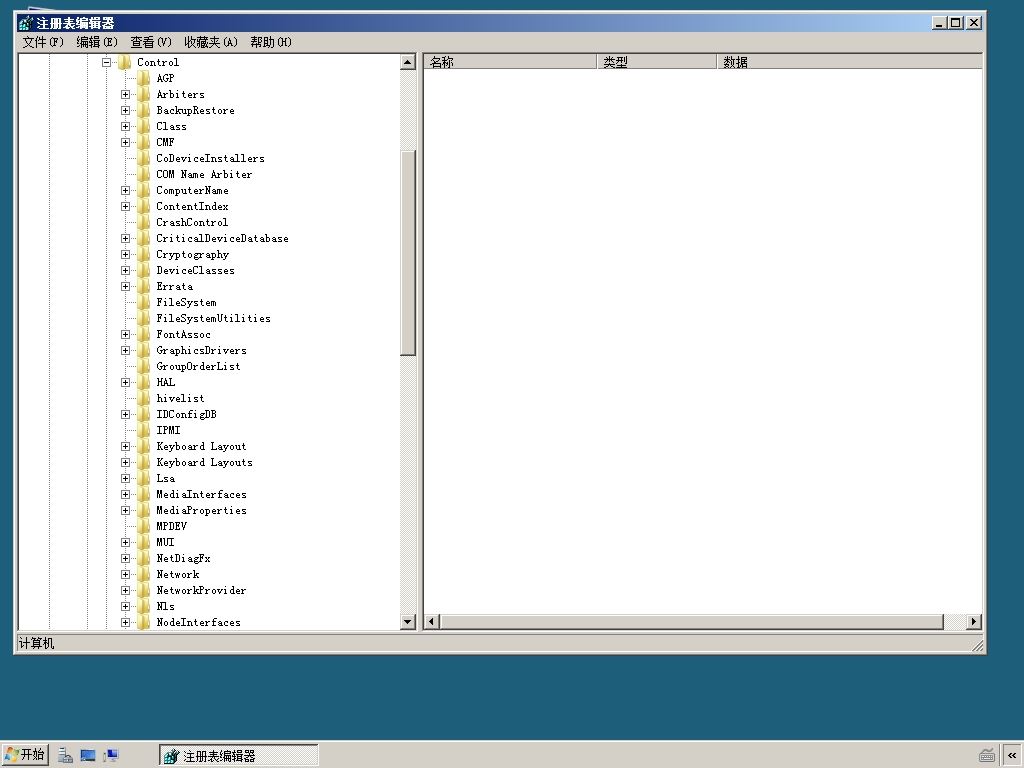Expand the Arbiters node
This screenshot has height=768, width=1024.
pos(125,94)
